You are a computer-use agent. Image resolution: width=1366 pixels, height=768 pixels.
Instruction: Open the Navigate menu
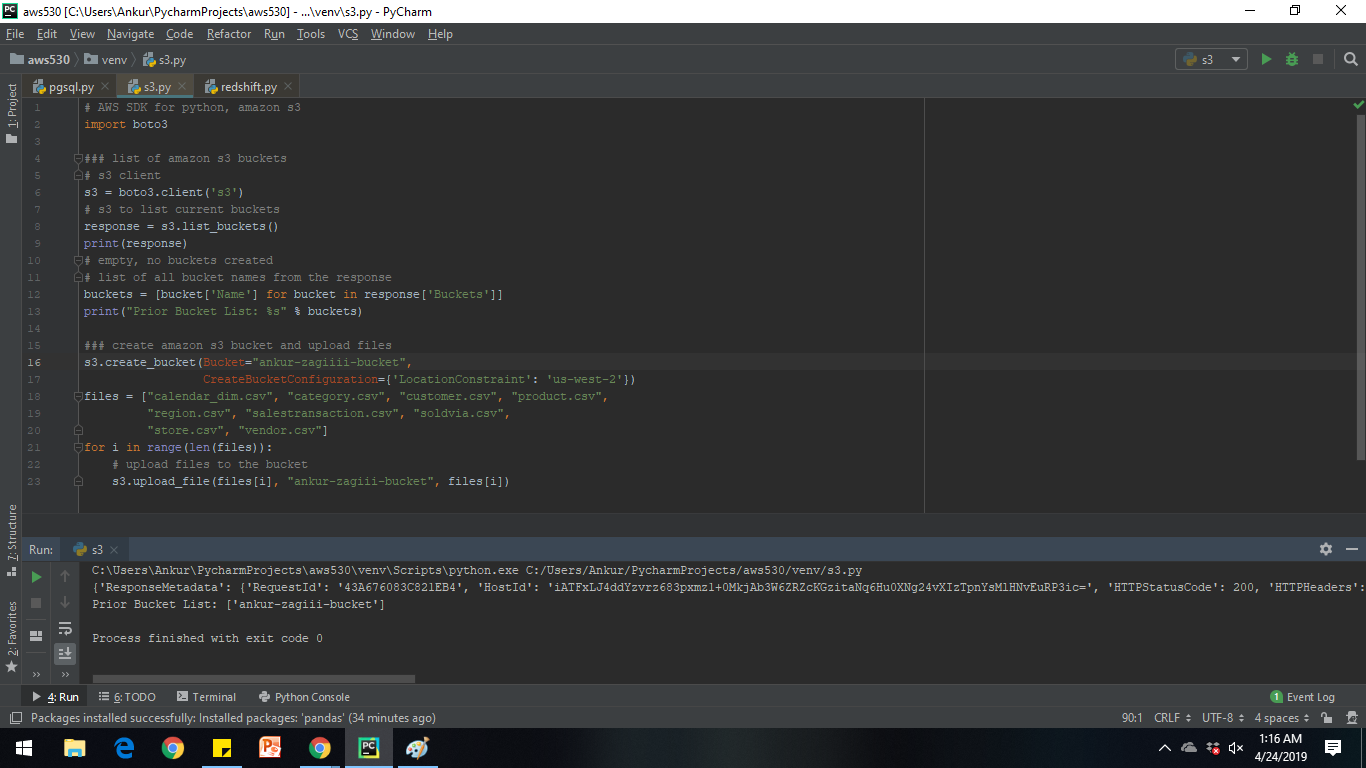[x=131, y=34]
